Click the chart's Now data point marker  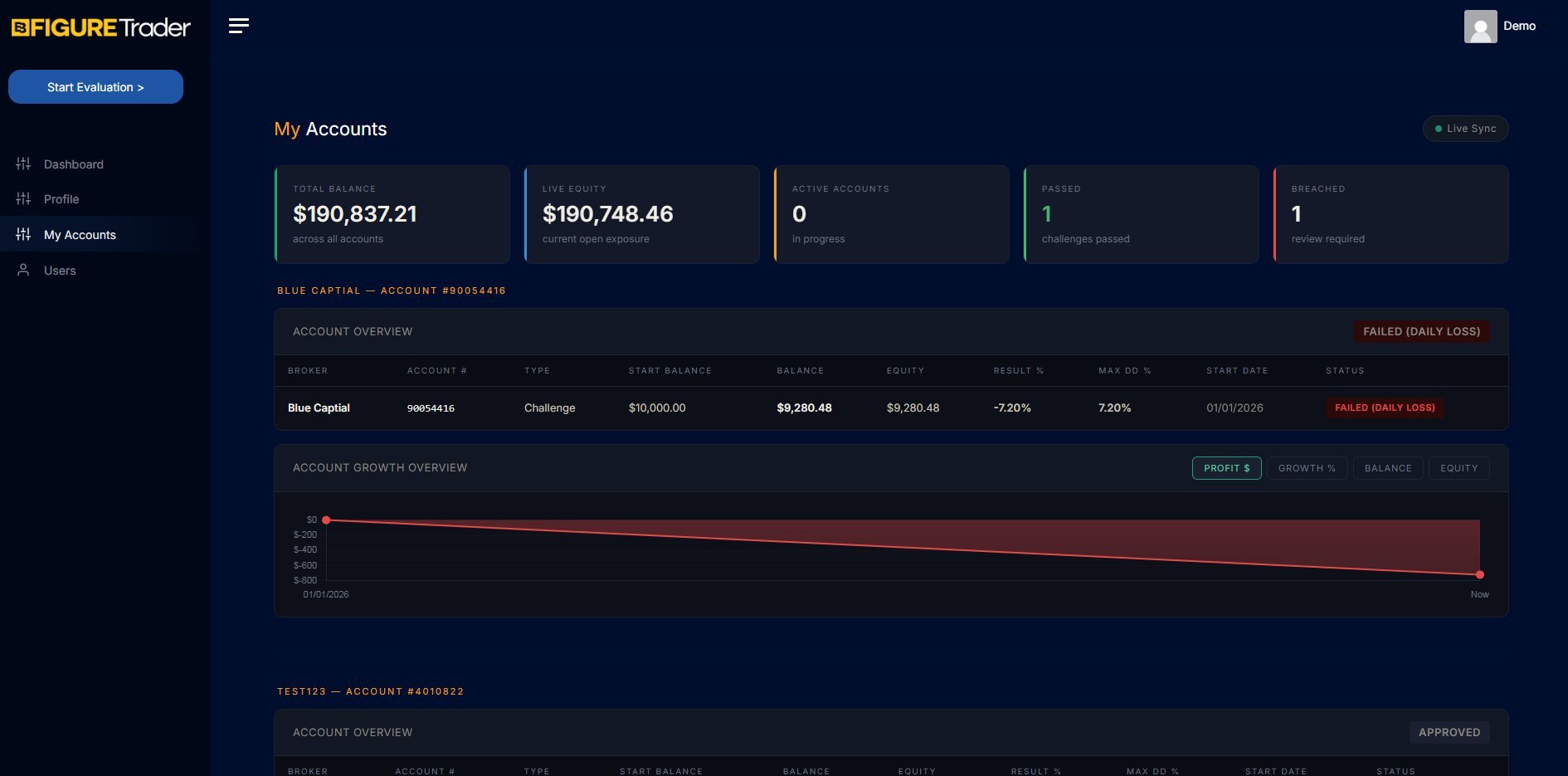point(1480,573)
